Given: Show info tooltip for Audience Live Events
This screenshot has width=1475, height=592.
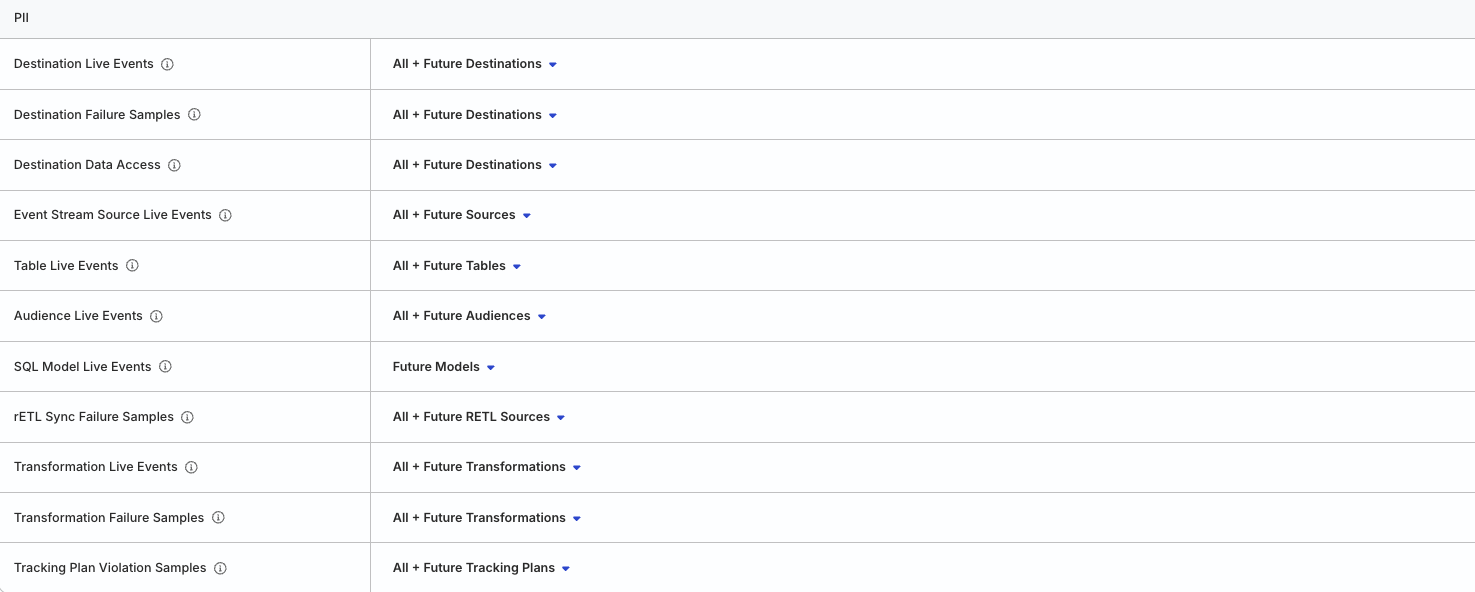Looking at the screenshot, I should tap(156, 316).
